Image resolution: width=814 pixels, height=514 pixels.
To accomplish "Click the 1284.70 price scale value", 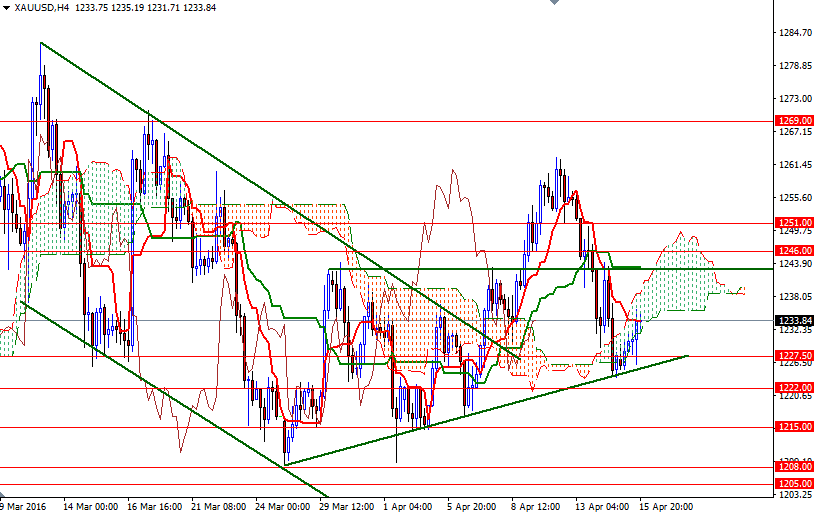I will click(795, 33).
